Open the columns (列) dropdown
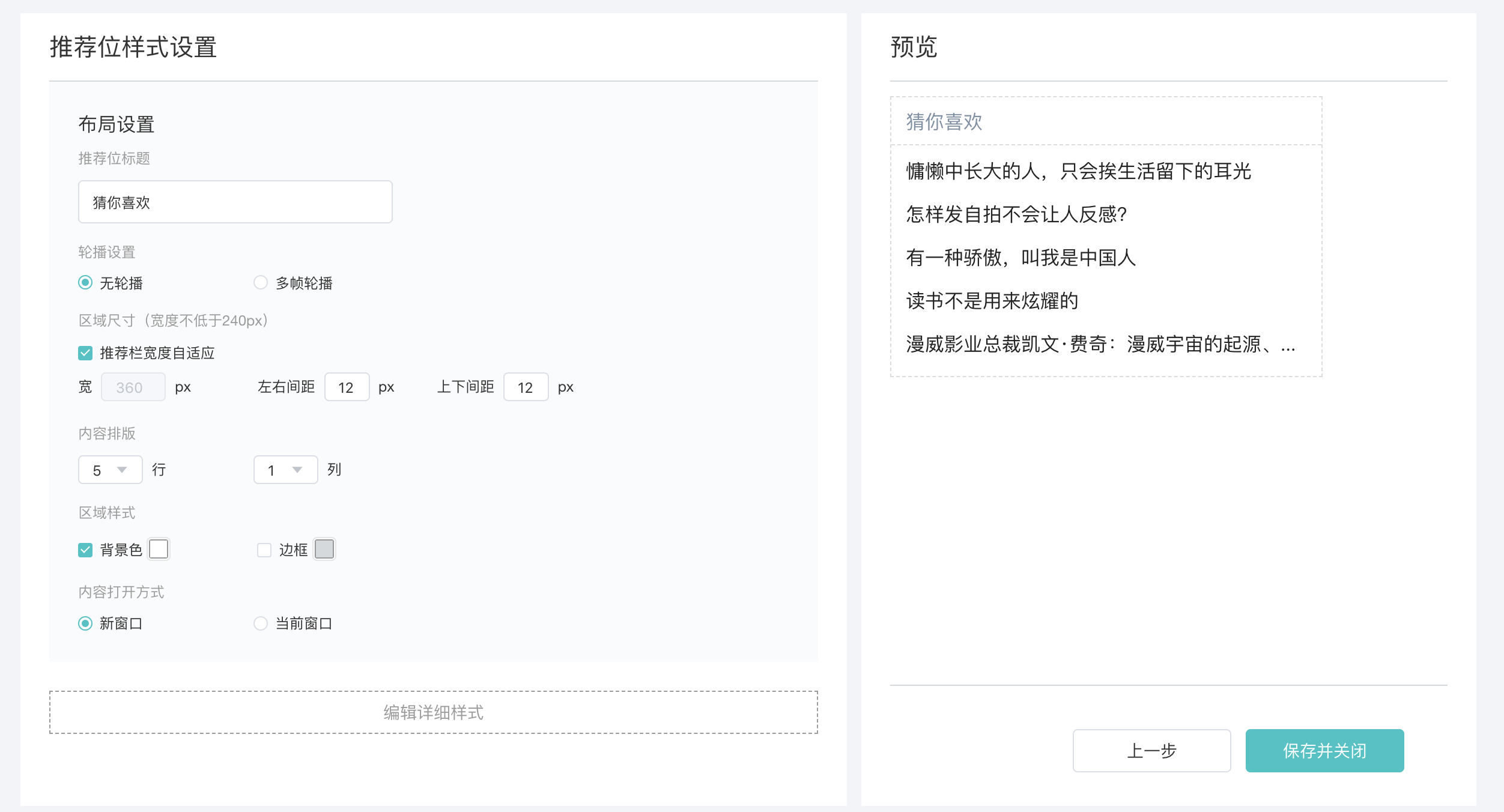 [x=286, y=470]
